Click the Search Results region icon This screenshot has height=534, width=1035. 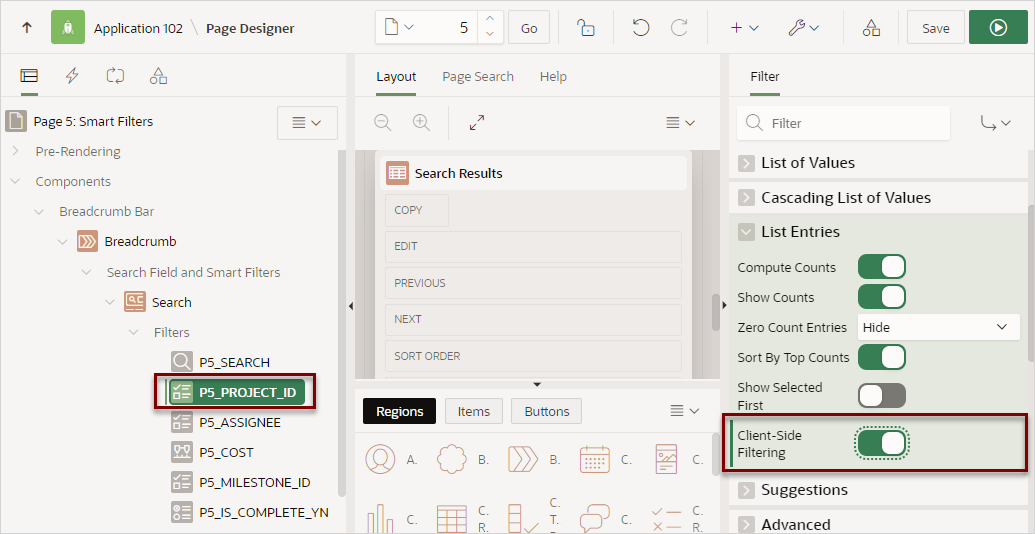tap(397, 173)
